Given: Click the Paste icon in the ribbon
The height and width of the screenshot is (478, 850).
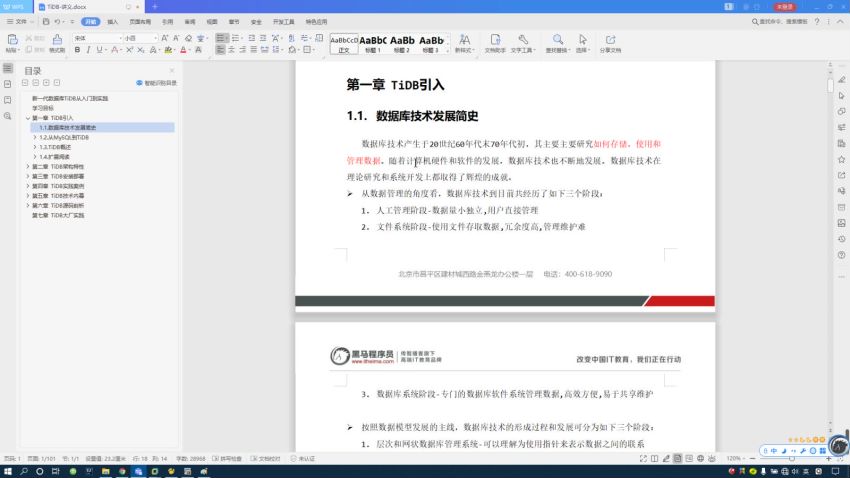Looking at the screenshot, I should (x=11, y=41).
